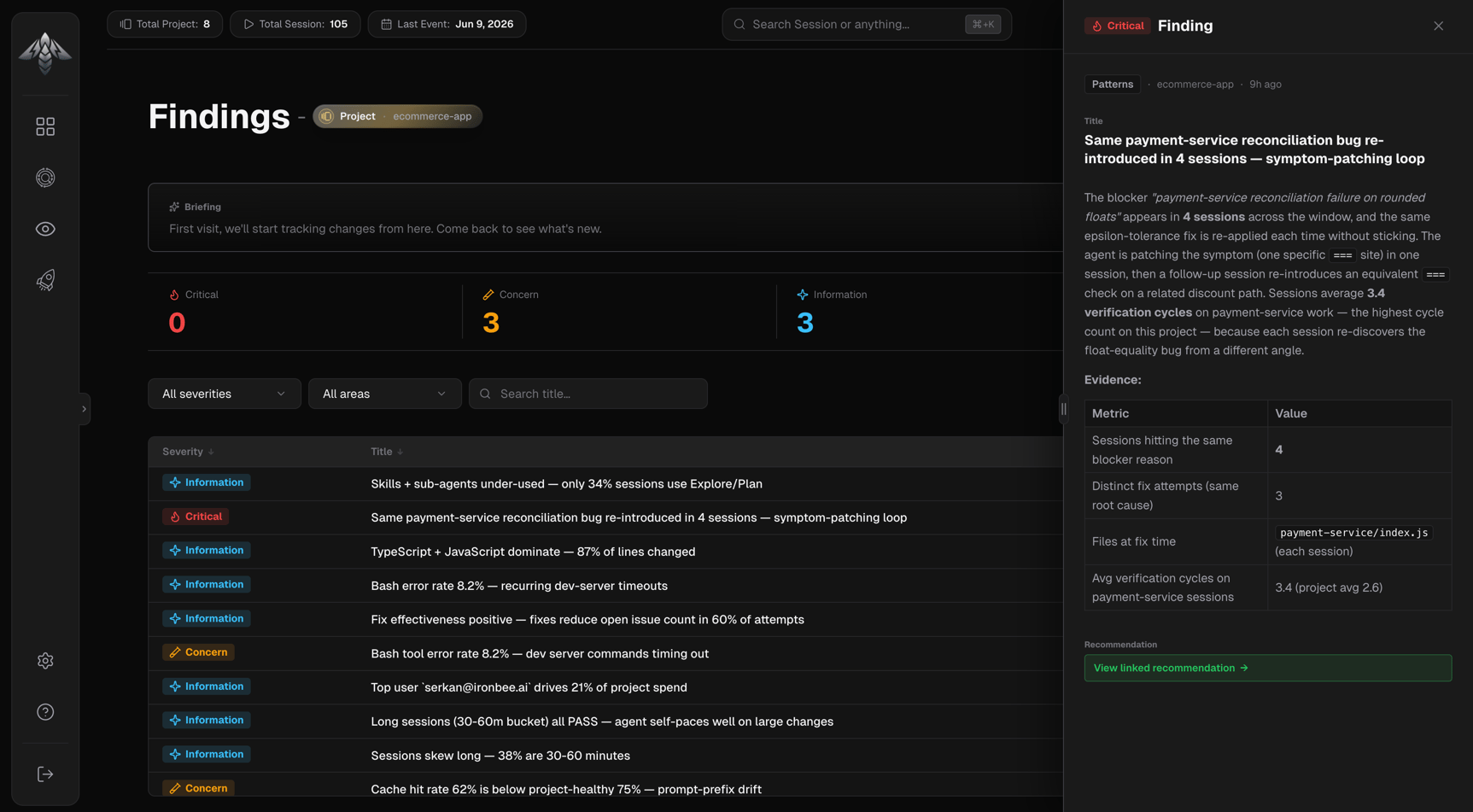Click the Patterns tag in detail panel

(x=1113, y=85)
